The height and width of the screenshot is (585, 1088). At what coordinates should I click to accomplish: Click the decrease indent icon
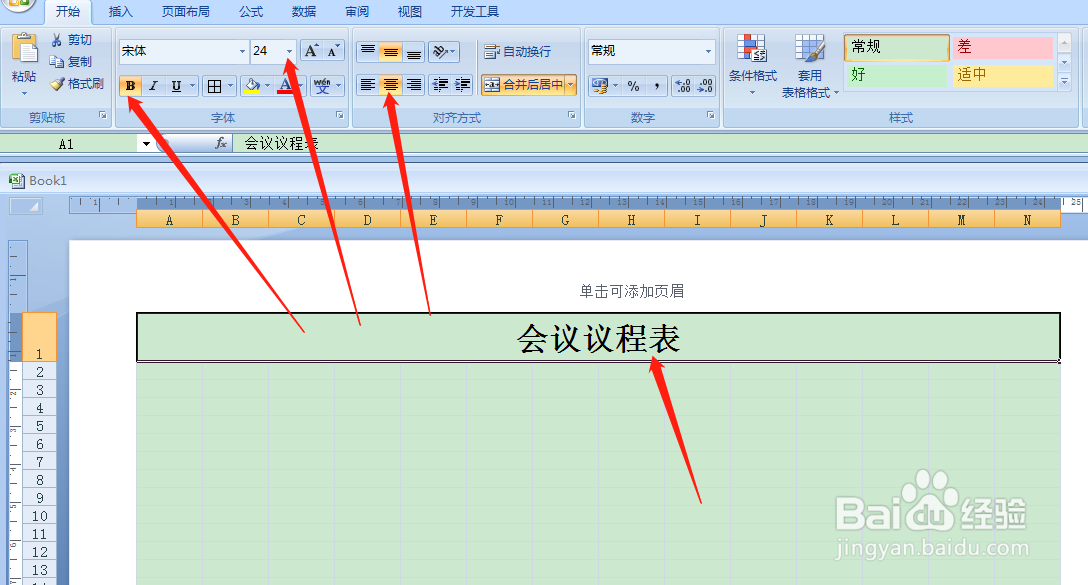440,85
